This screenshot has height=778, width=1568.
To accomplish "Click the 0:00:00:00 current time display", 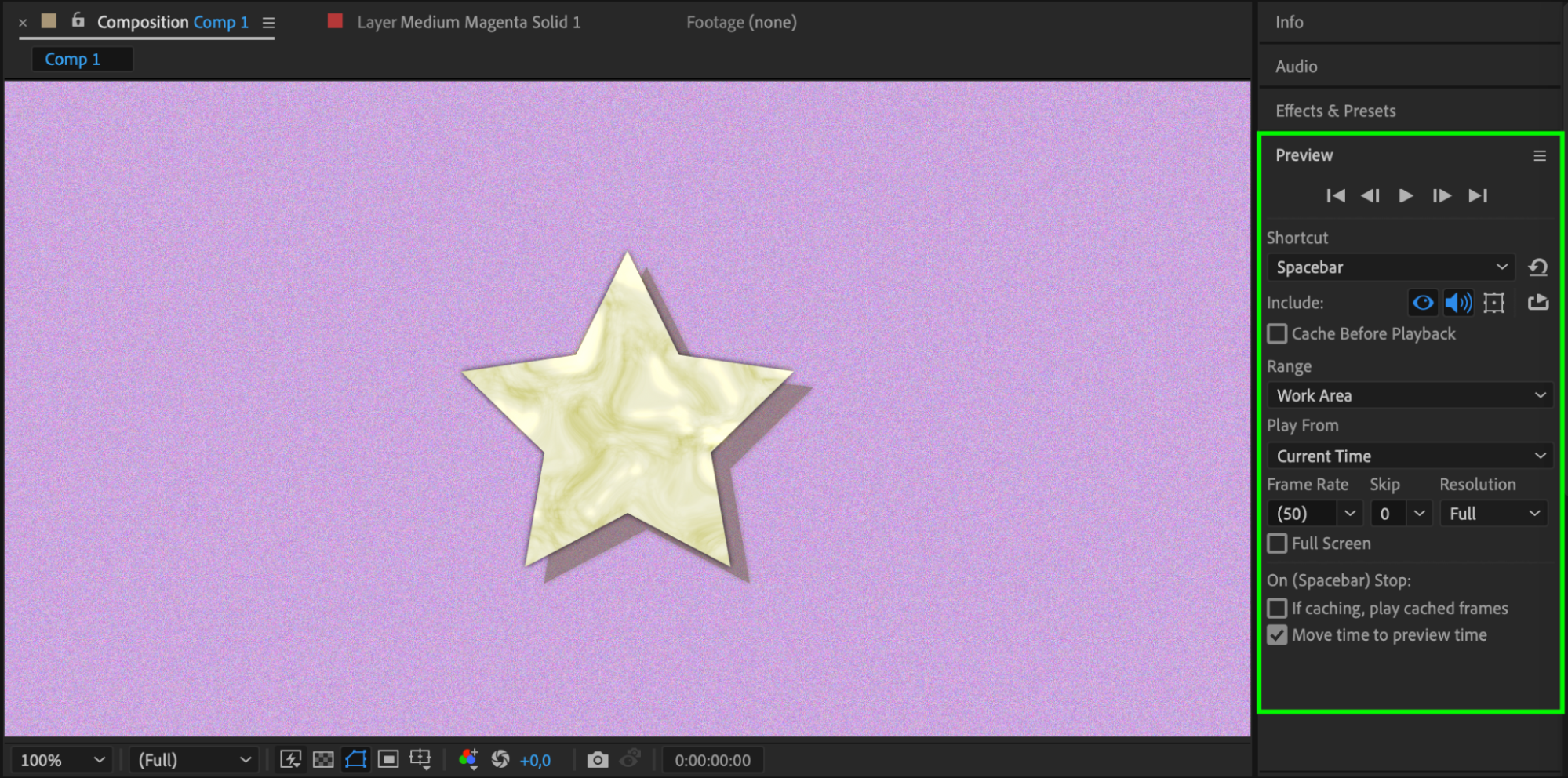I will (x=712, y=760).
